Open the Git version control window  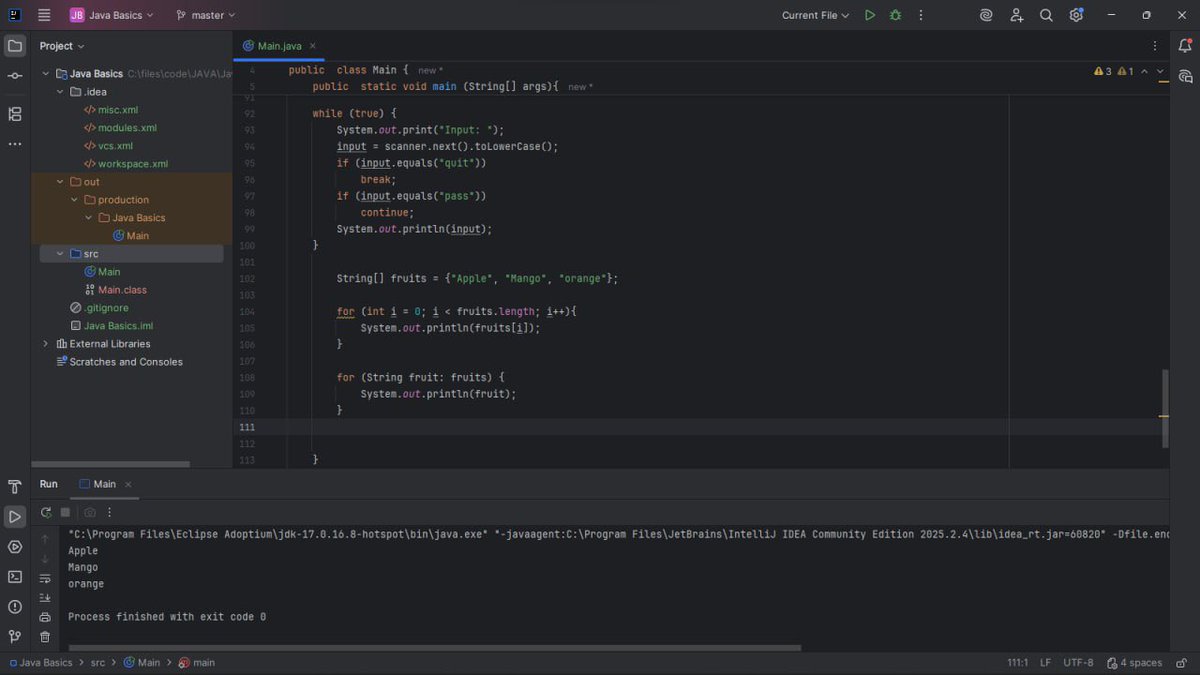[x=15, y=636]
